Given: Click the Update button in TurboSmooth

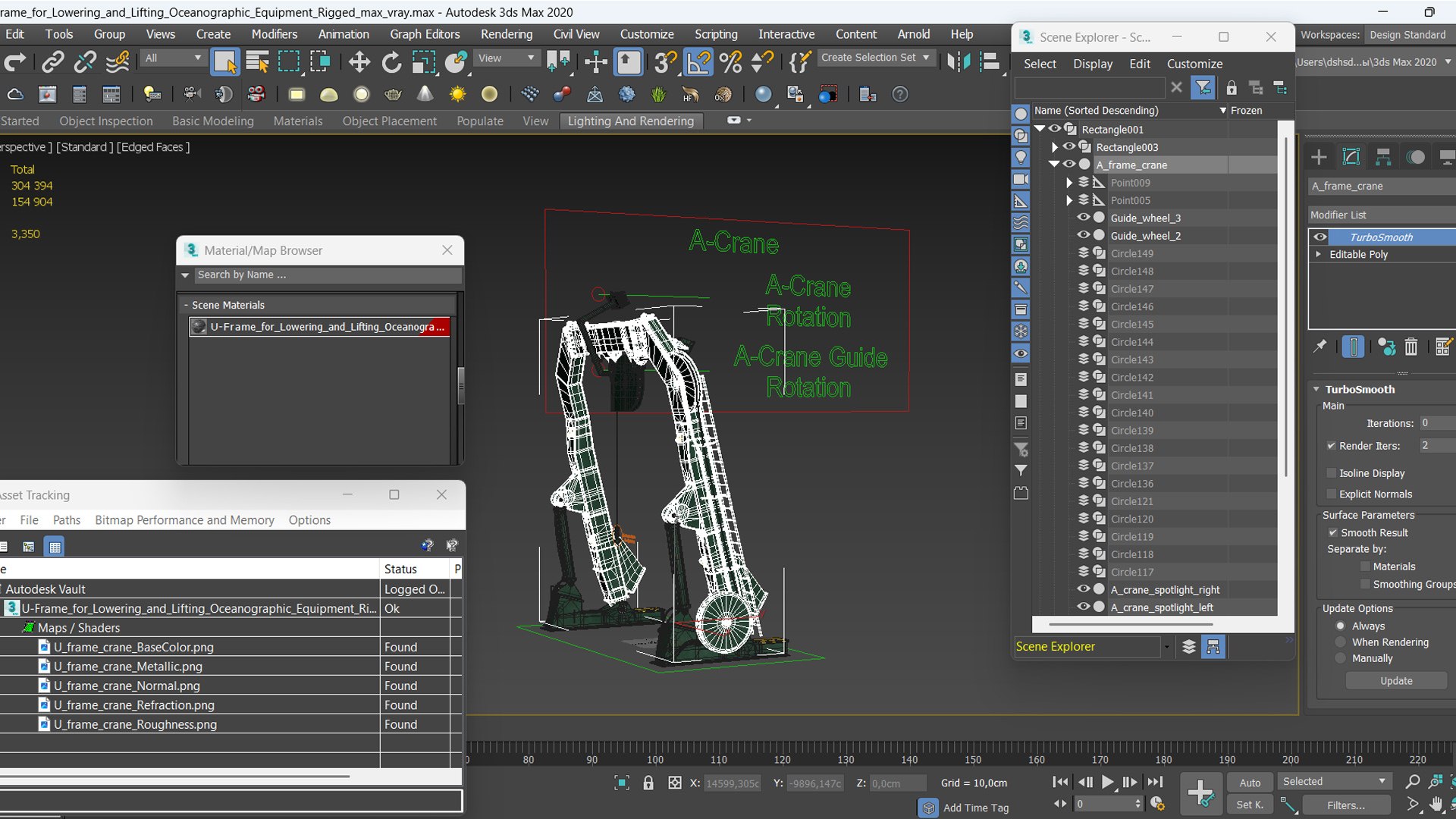Looking at the screenshot, I should 1396,681.
